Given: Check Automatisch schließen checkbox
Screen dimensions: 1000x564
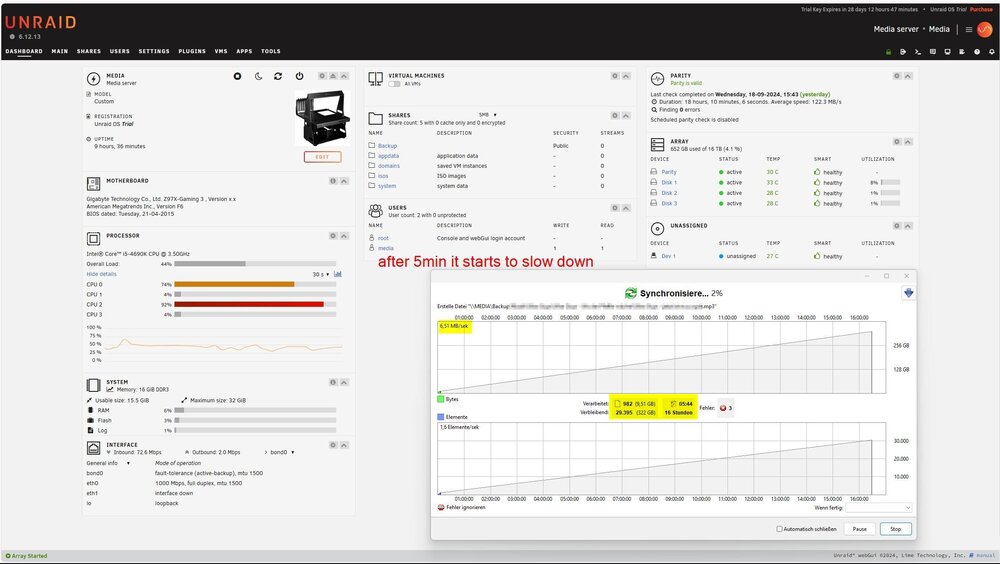Looking at the screenshot, I should tap(779, 529).
